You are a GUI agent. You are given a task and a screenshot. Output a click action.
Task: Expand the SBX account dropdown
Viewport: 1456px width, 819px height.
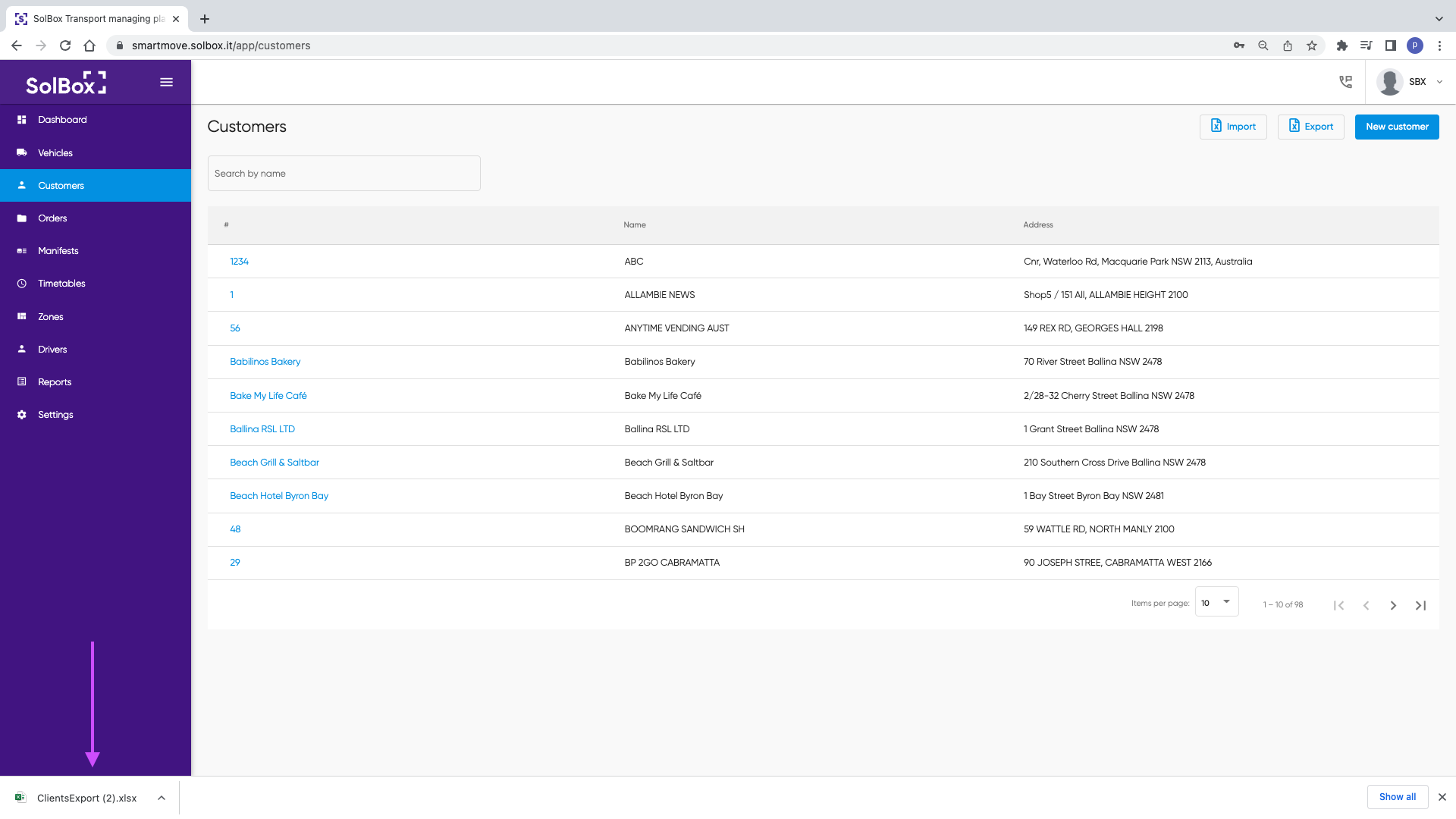pos(1439,82)
